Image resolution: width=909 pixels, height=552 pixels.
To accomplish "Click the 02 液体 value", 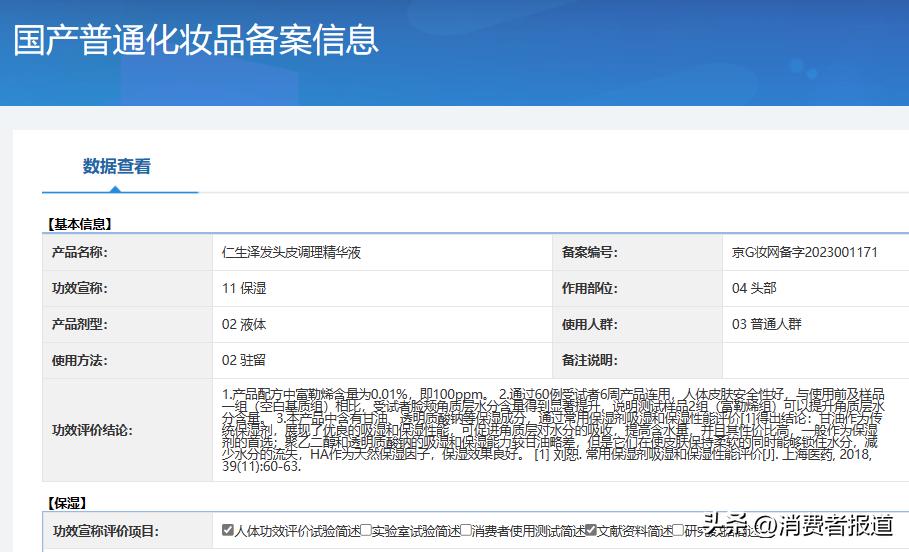I will click(x=243, y=324).
